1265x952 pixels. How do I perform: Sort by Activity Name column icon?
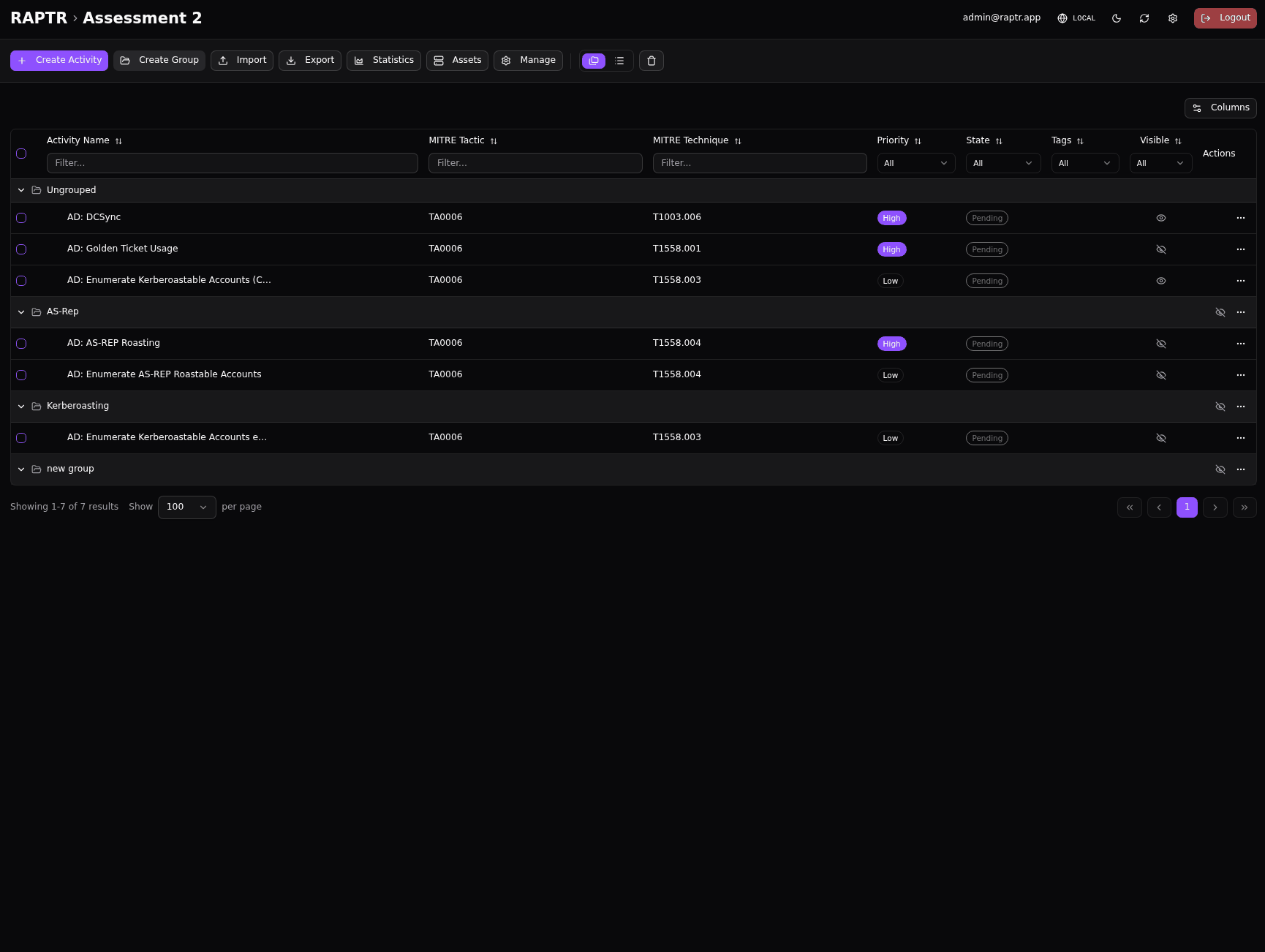[x=118, y=141]
